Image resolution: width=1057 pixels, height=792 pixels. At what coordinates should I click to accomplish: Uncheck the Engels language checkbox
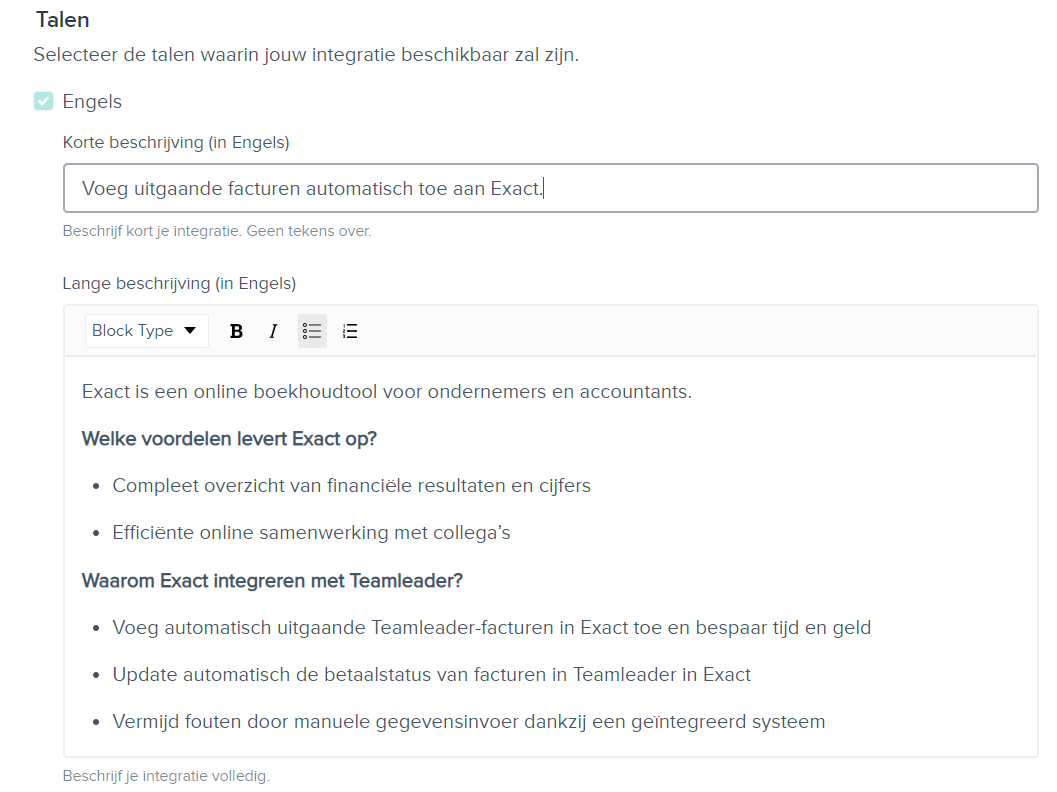coord(43,101)
